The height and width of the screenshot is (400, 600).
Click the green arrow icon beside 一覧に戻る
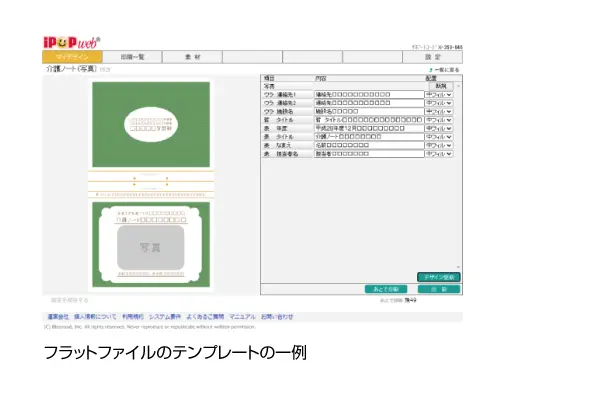point(430,70)
